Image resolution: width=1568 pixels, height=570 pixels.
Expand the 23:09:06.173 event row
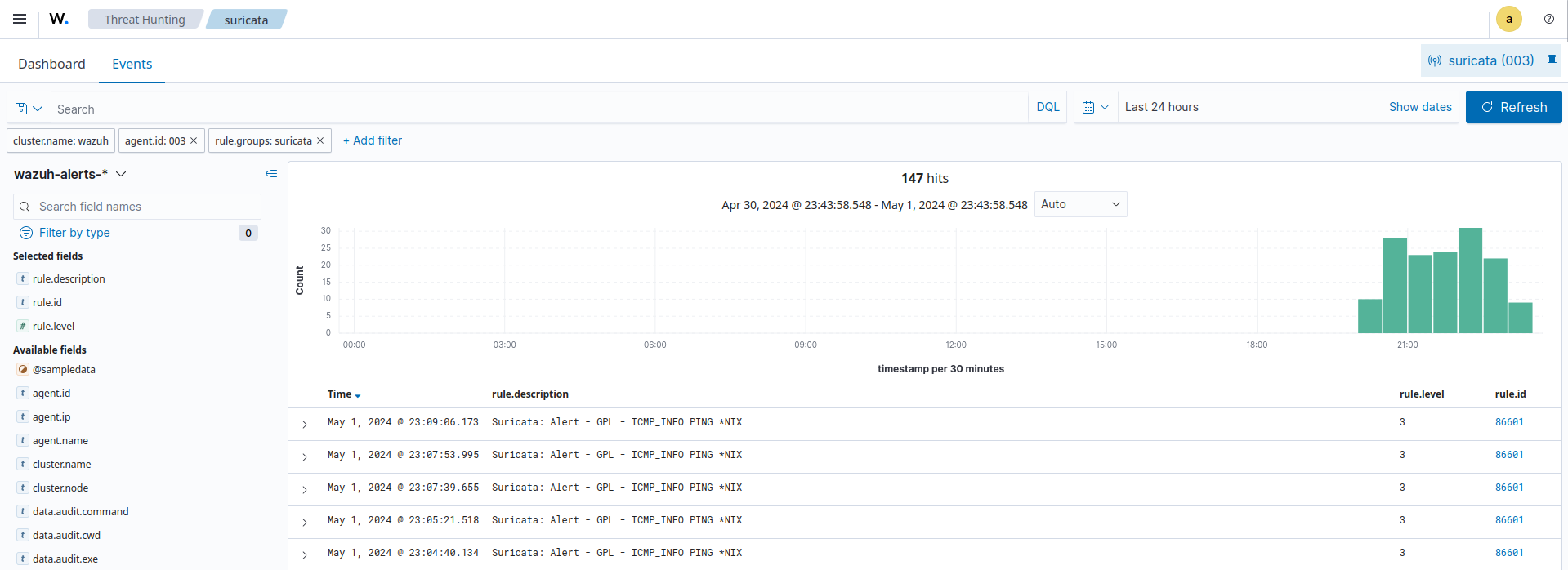point(305,424)
